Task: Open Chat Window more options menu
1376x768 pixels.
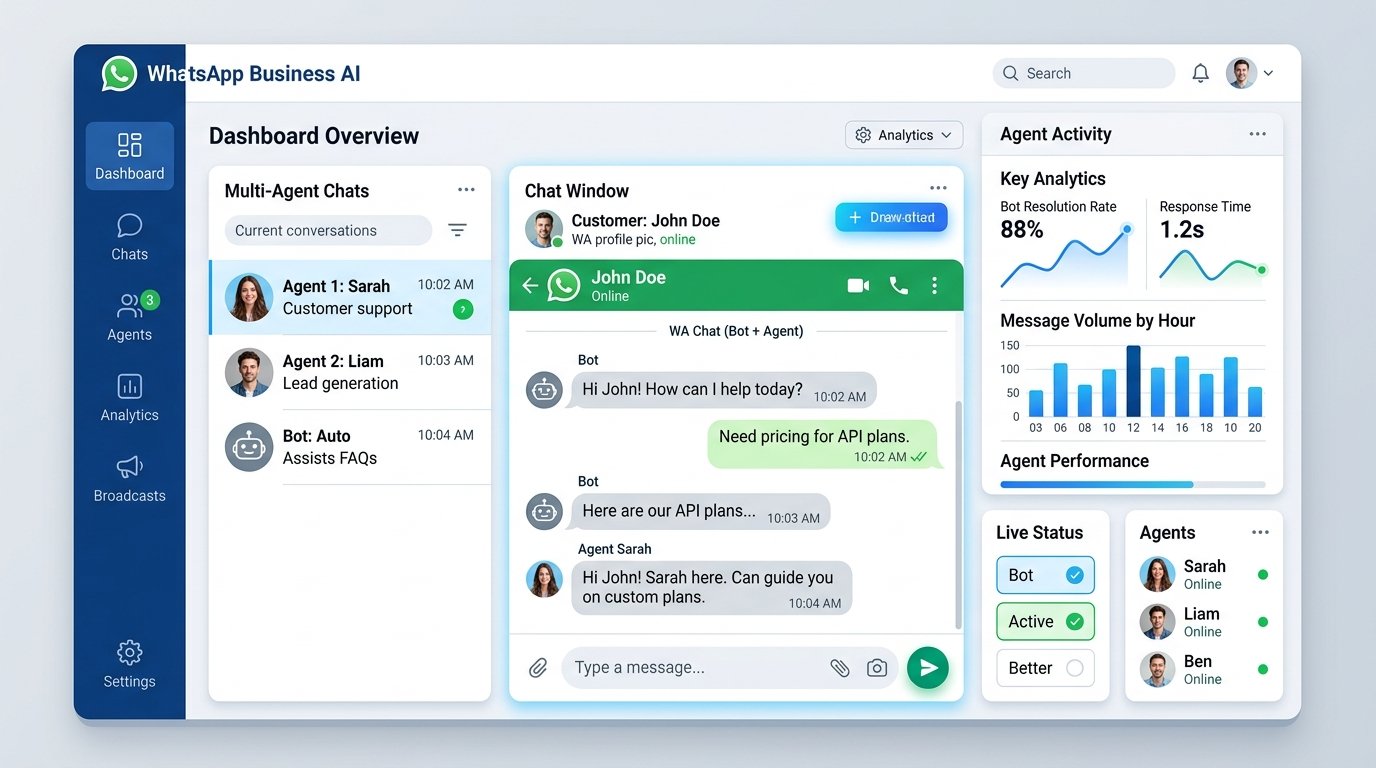Action: [x=938, y=188]
